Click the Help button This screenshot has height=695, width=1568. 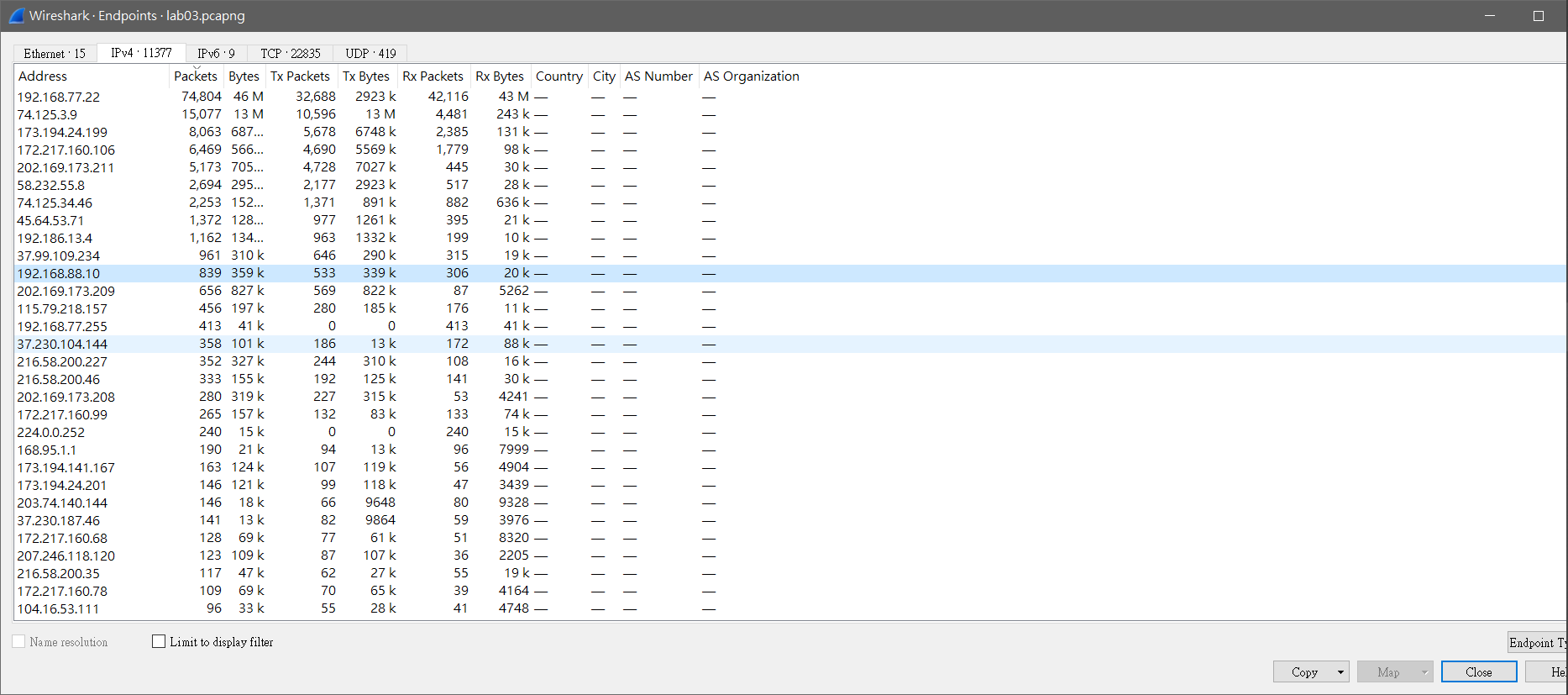[1547, 671]
